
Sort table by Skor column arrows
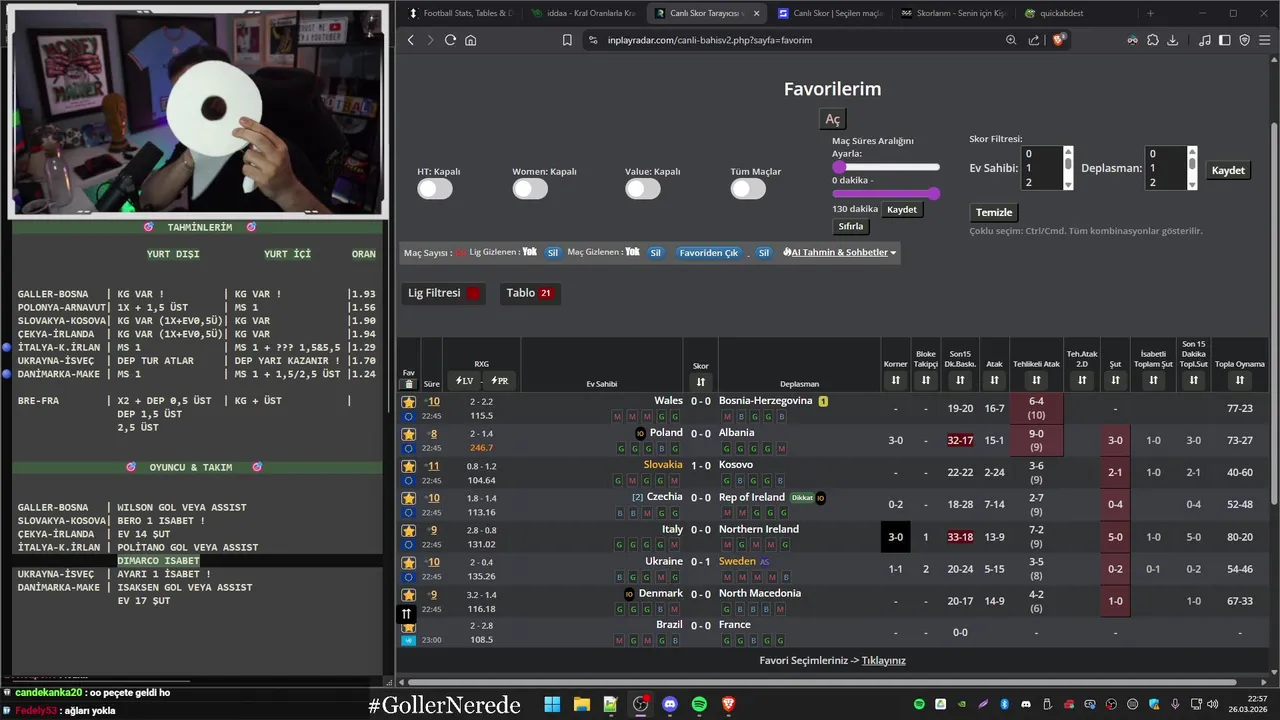tap(701, 382)
